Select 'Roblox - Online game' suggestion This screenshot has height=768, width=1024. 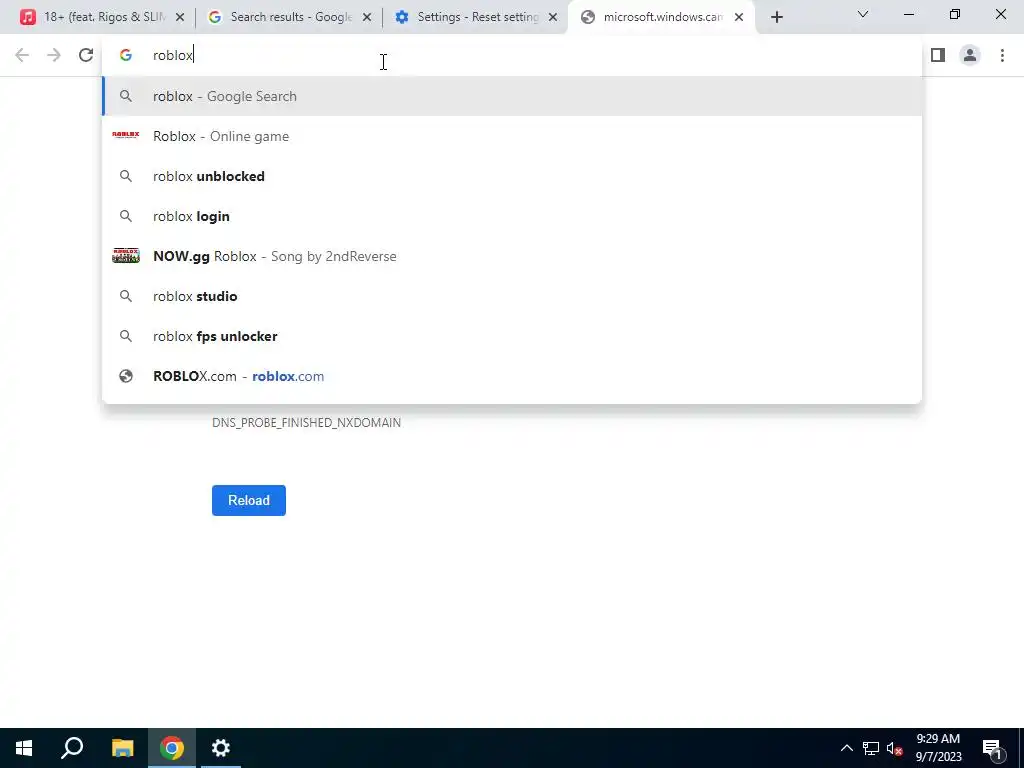coord(512,136)
